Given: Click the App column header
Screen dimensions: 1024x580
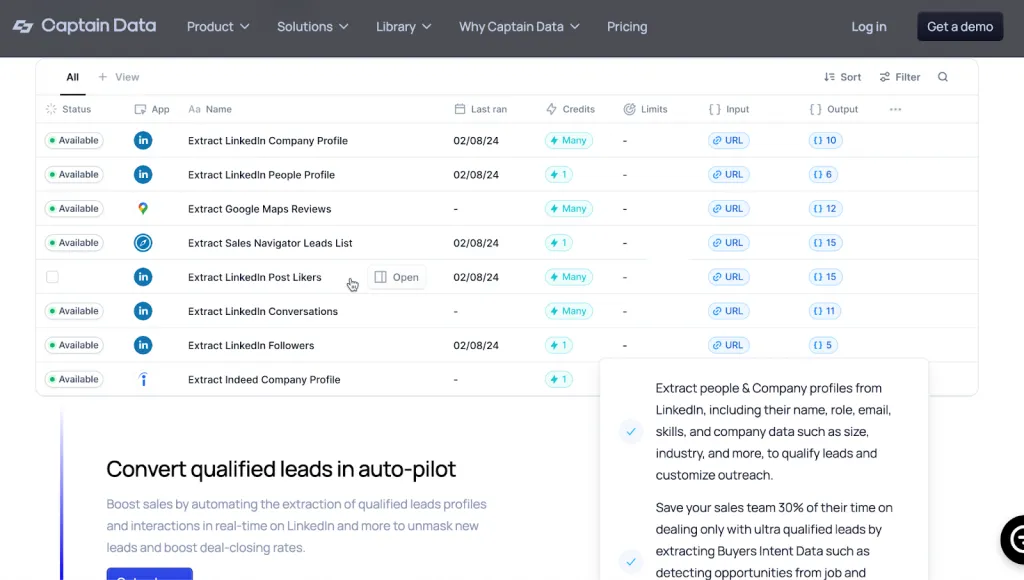Looking at the screenshot, I should pos(152,109).
